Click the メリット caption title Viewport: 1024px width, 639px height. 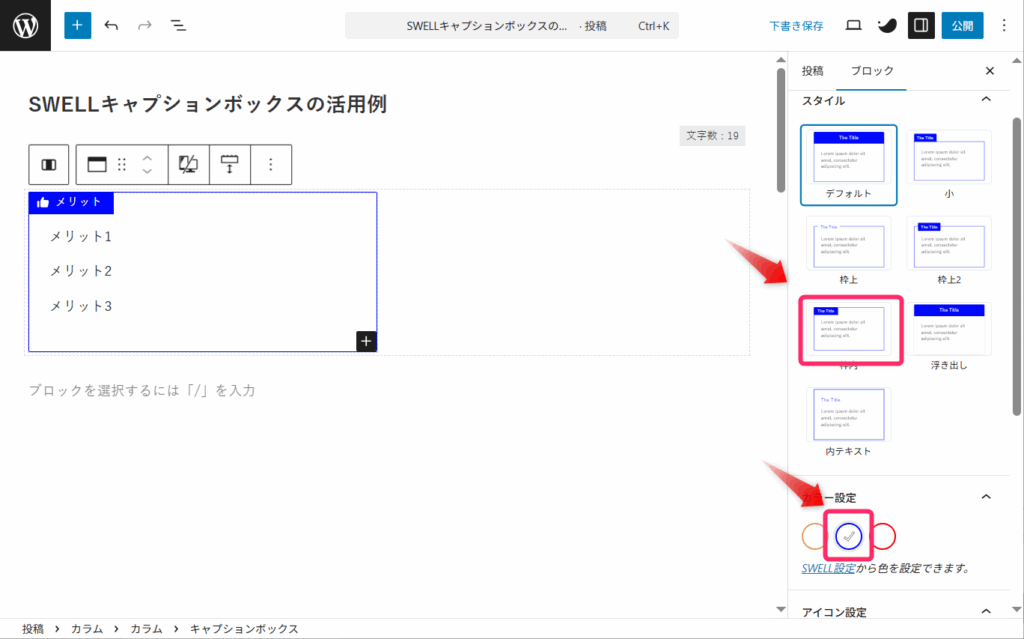tap(78, 202)
